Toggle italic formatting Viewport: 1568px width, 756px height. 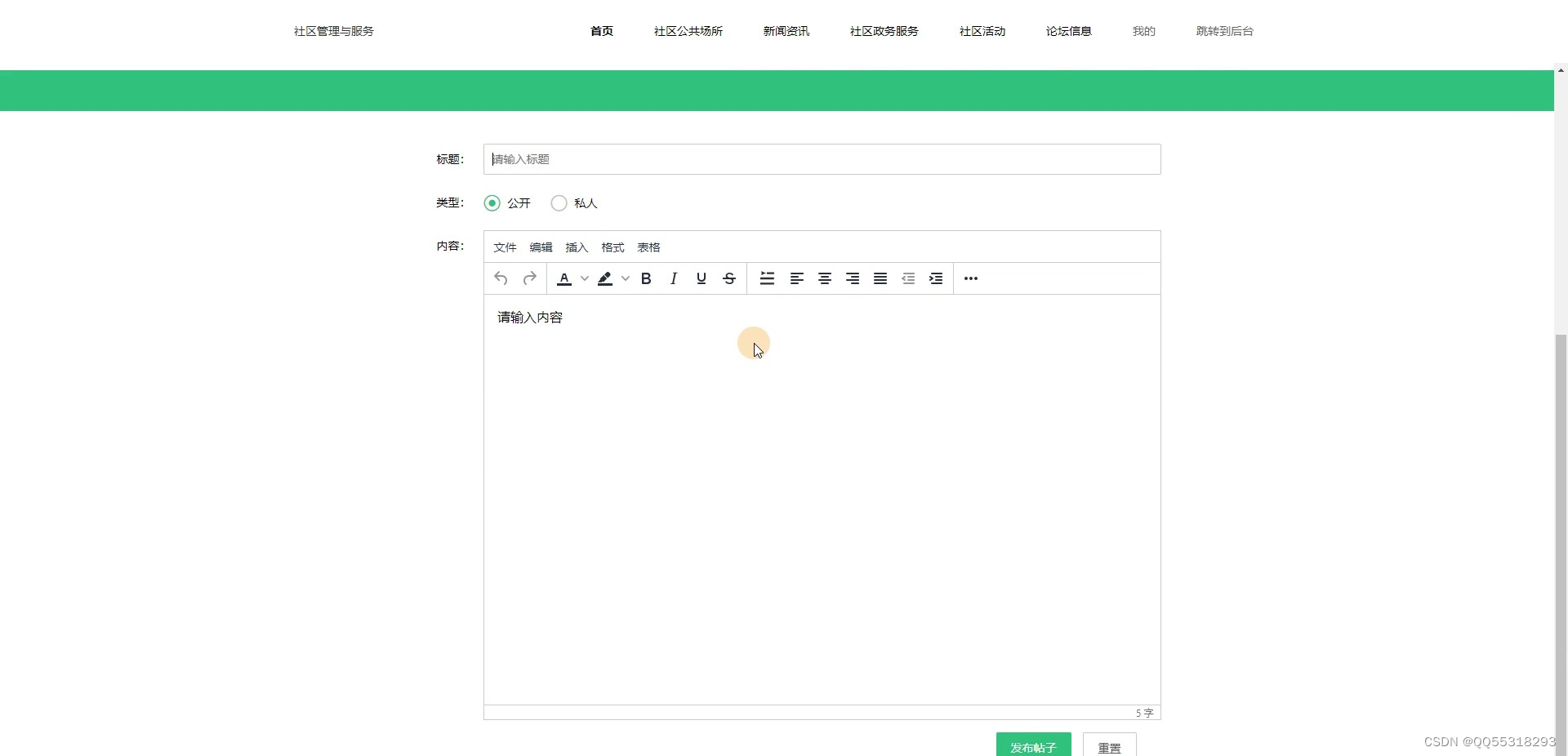(674, 278)
